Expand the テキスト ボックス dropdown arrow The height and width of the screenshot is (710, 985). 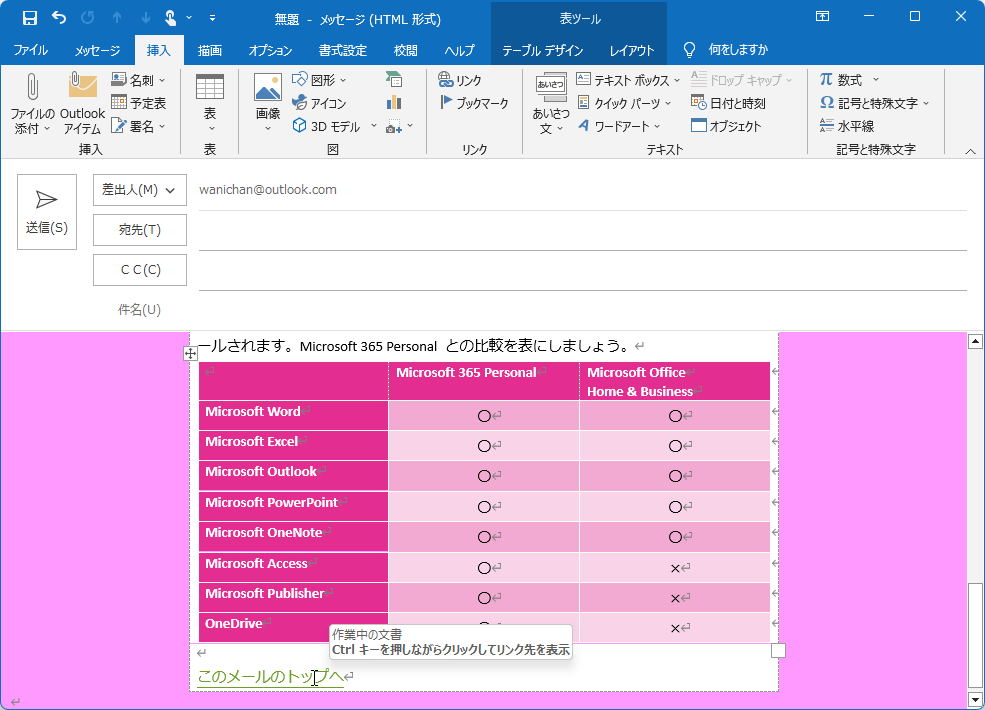point(677,80)
